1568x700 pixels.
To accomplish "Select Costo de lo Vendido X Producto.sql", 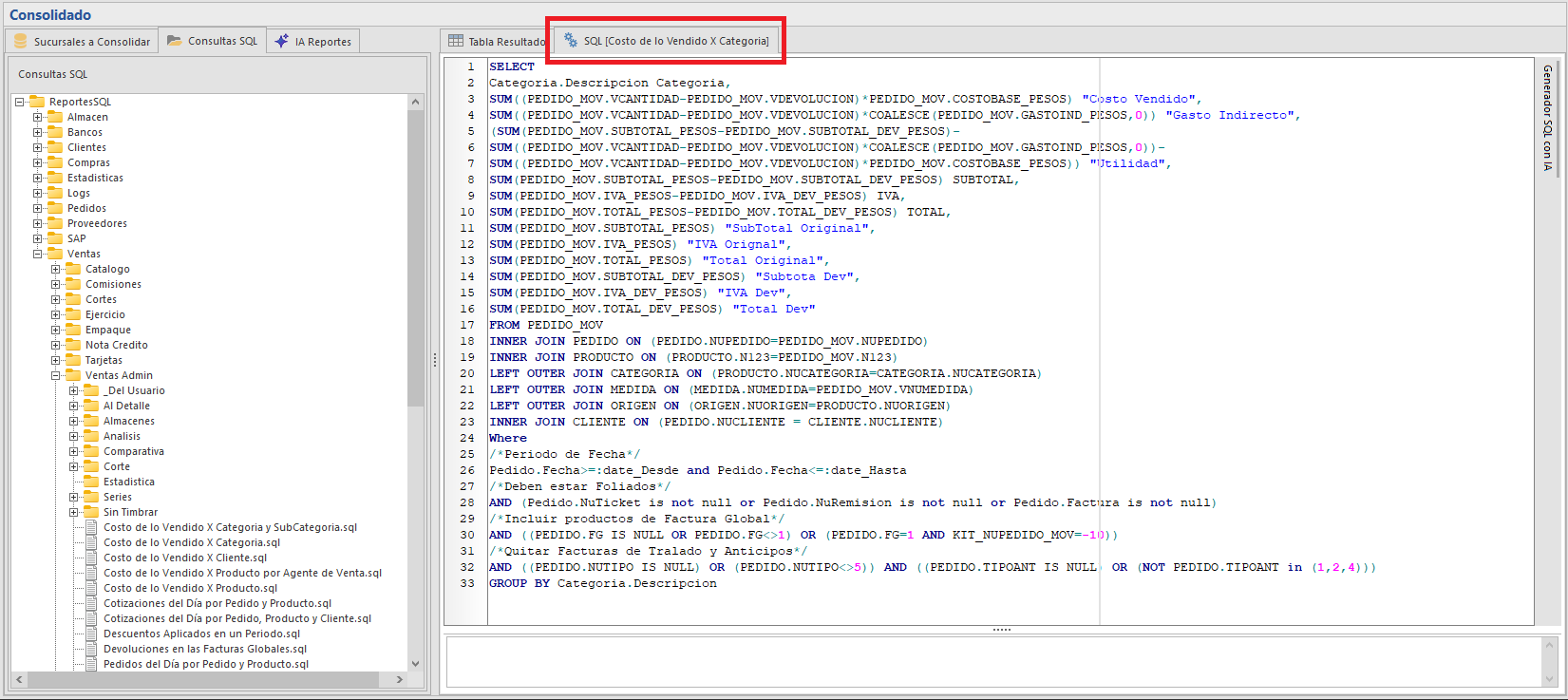I will tap(190, 588).
